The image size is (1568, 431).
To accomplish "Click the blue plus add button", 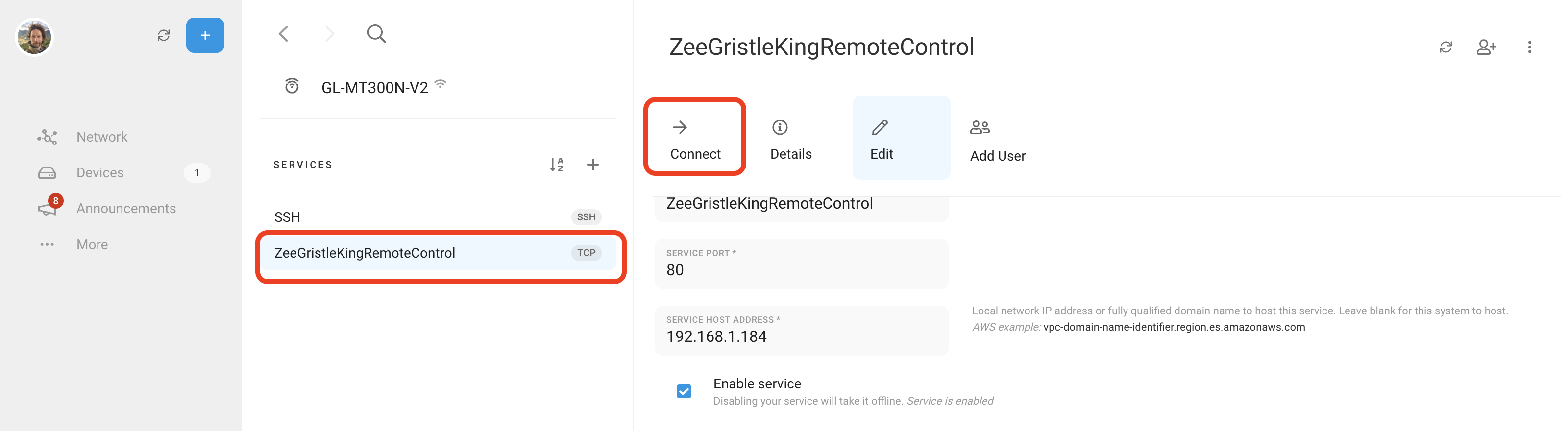I will (x=204, y=35).
